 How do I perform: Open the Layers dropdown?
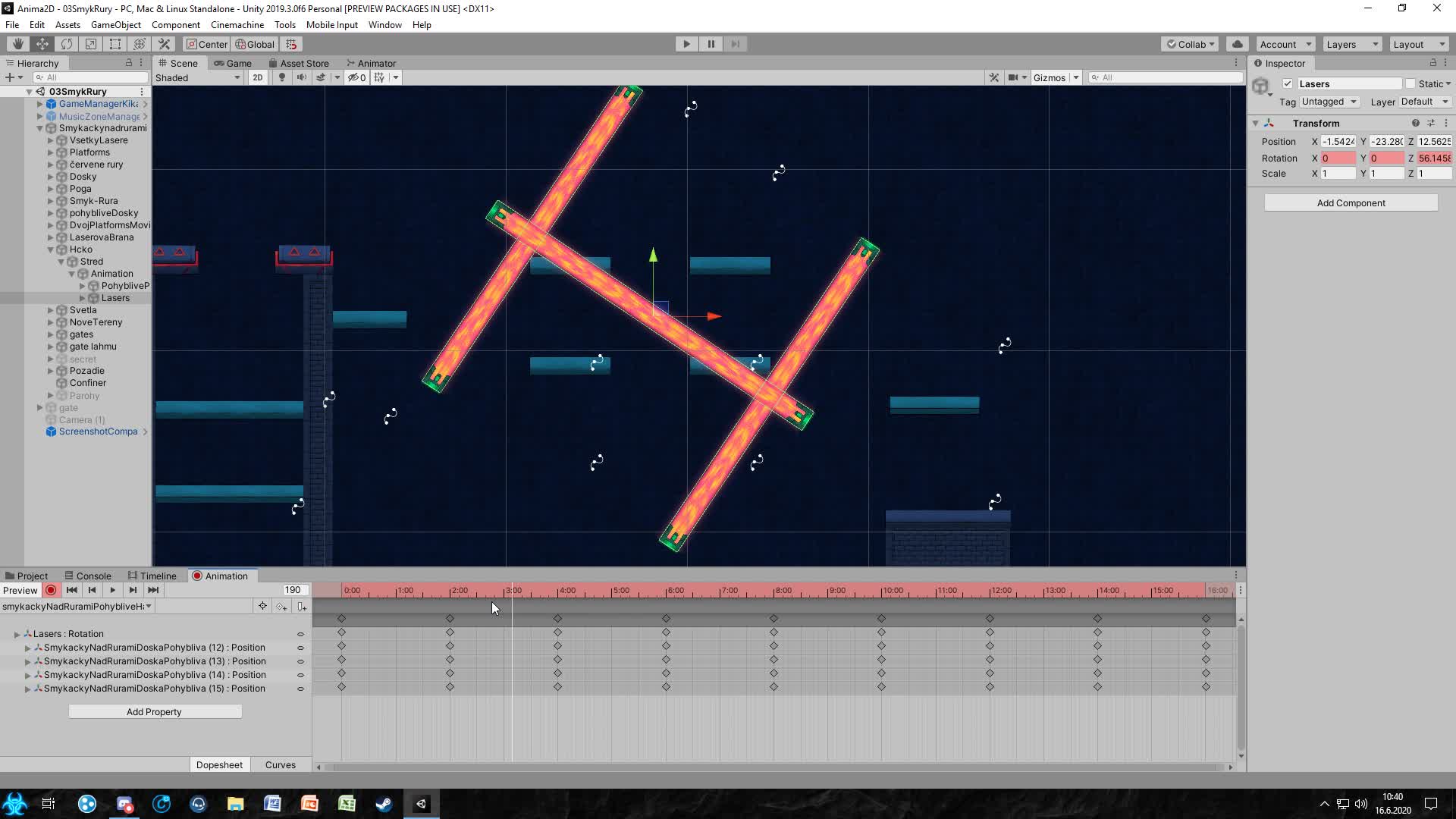click(1351, 43)
